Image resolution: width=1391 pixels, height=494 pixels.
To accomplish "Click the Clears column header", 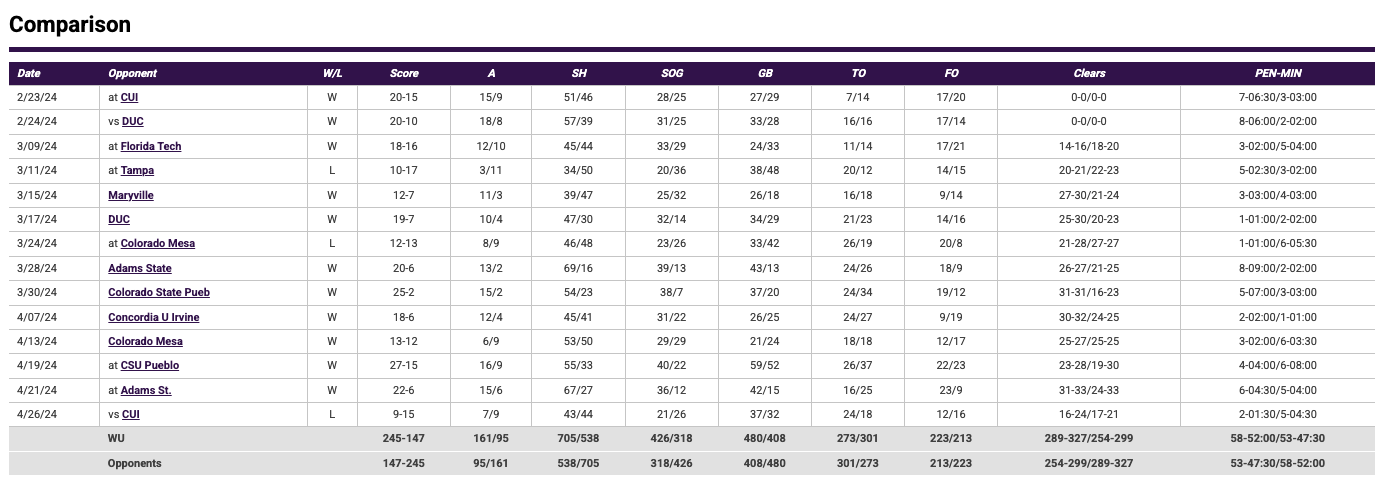I will pos(1089,73).
